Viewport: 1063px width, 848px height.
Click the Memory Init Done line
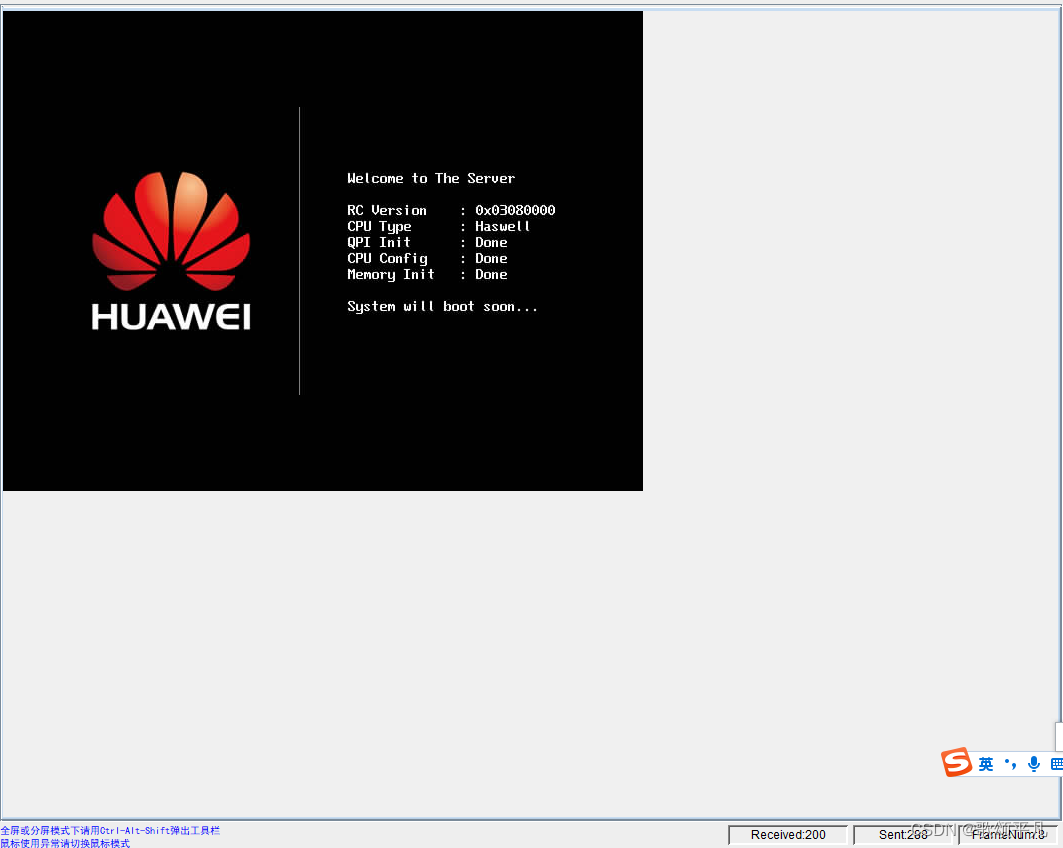click(427, 274)
